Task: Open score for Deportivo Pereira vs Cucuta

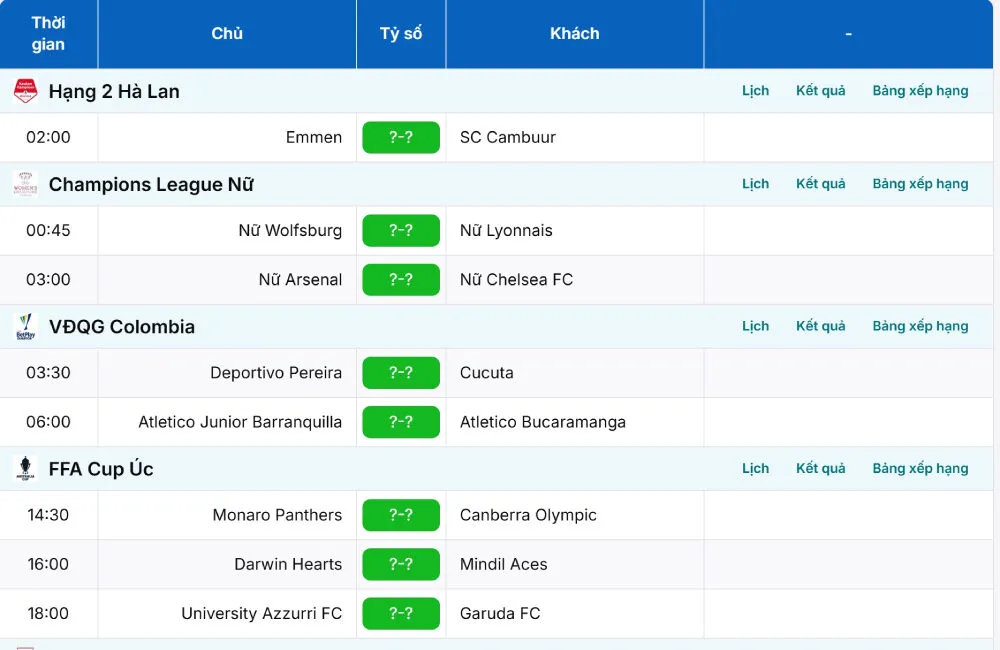Action: tap(401, 373)
